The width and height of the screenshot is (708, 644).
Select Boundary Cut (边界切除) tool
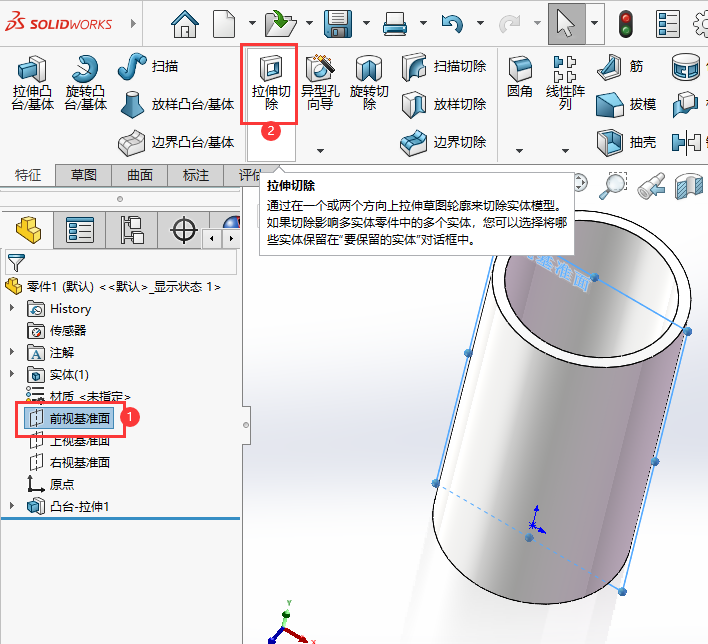click(443, 142)
